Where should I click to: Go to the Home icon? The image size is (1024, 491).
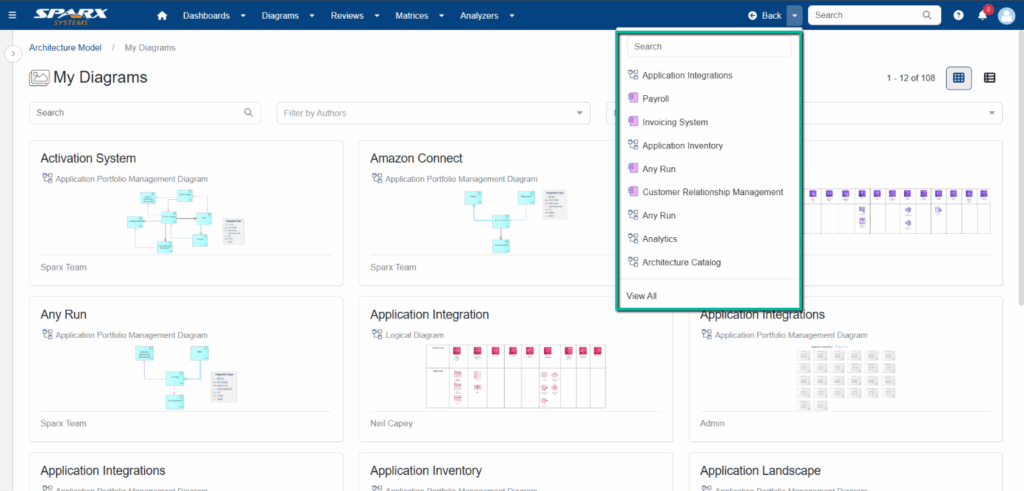162,16
